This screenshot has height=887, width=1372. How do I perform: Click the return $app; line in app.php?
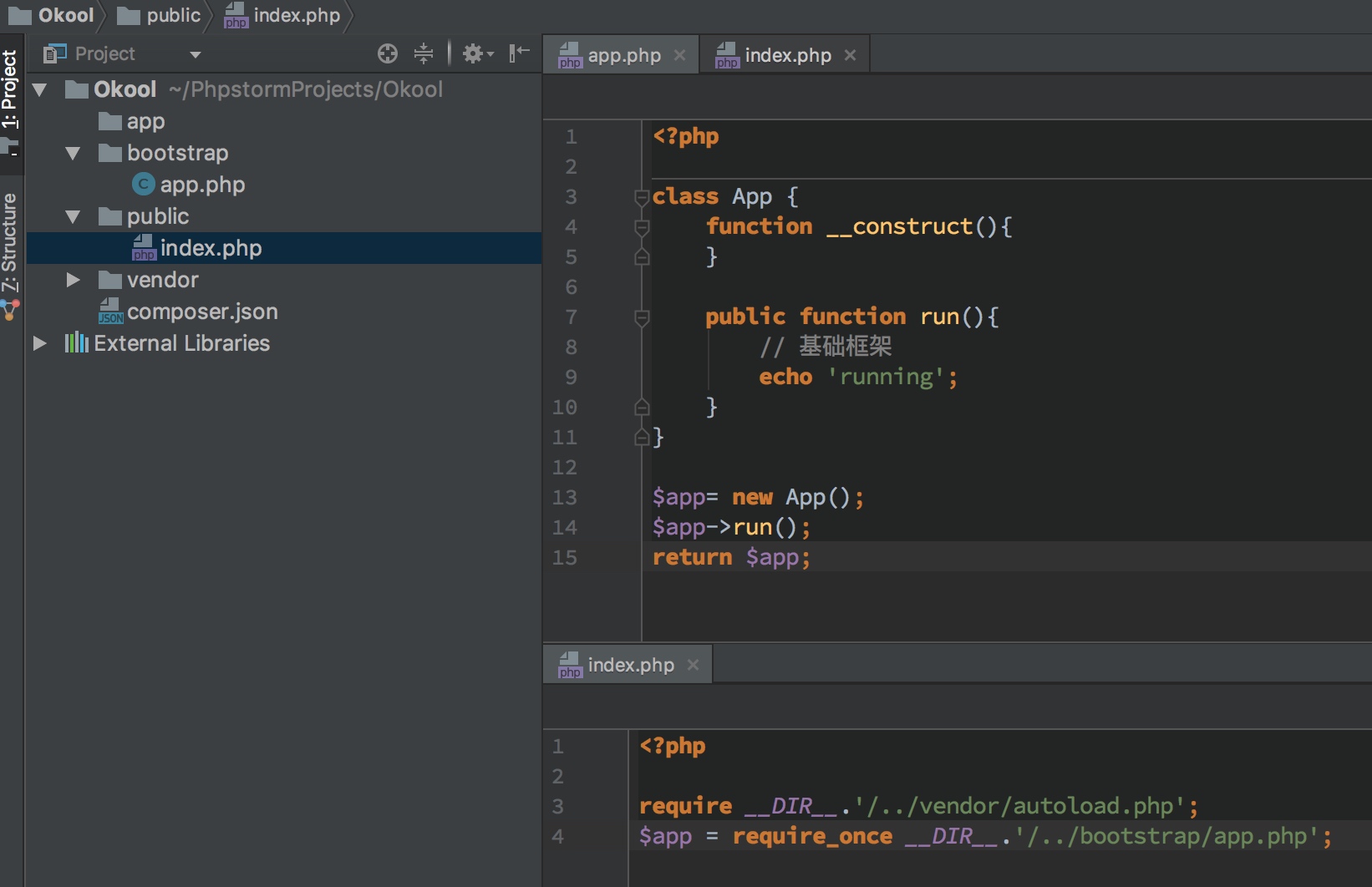pos(731,557)
